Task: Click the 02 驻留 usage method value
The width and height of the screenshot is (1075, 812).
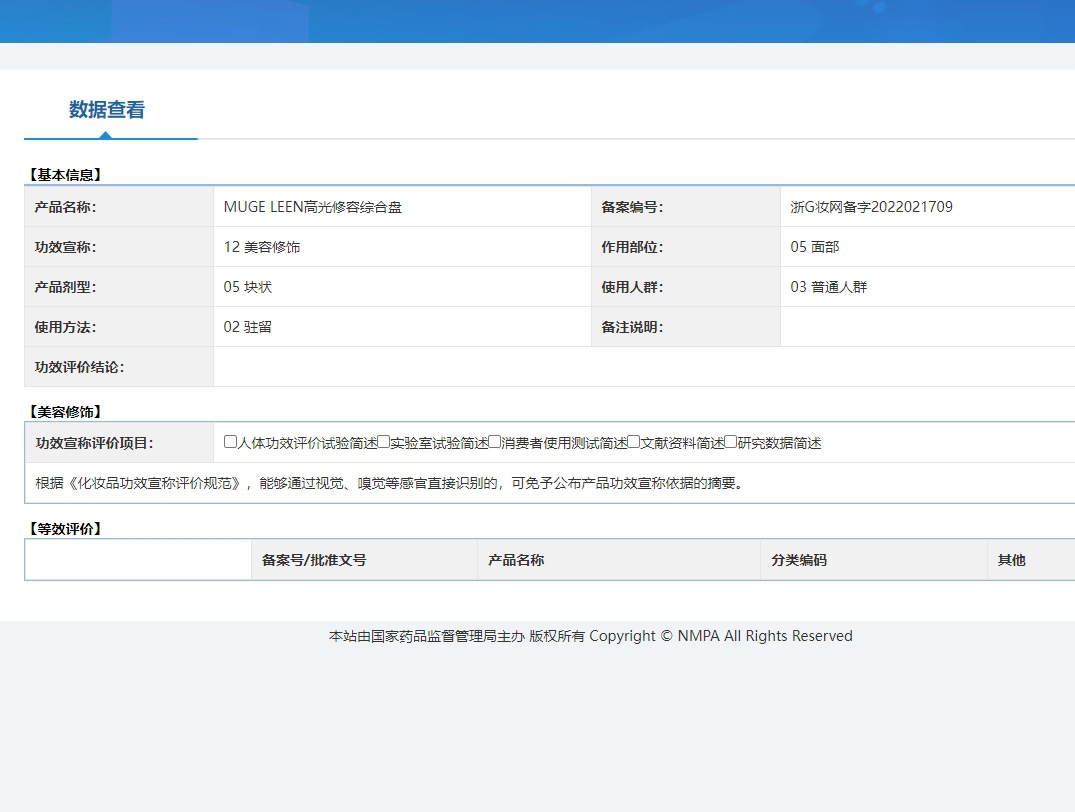Action: [x=248, y=327]
